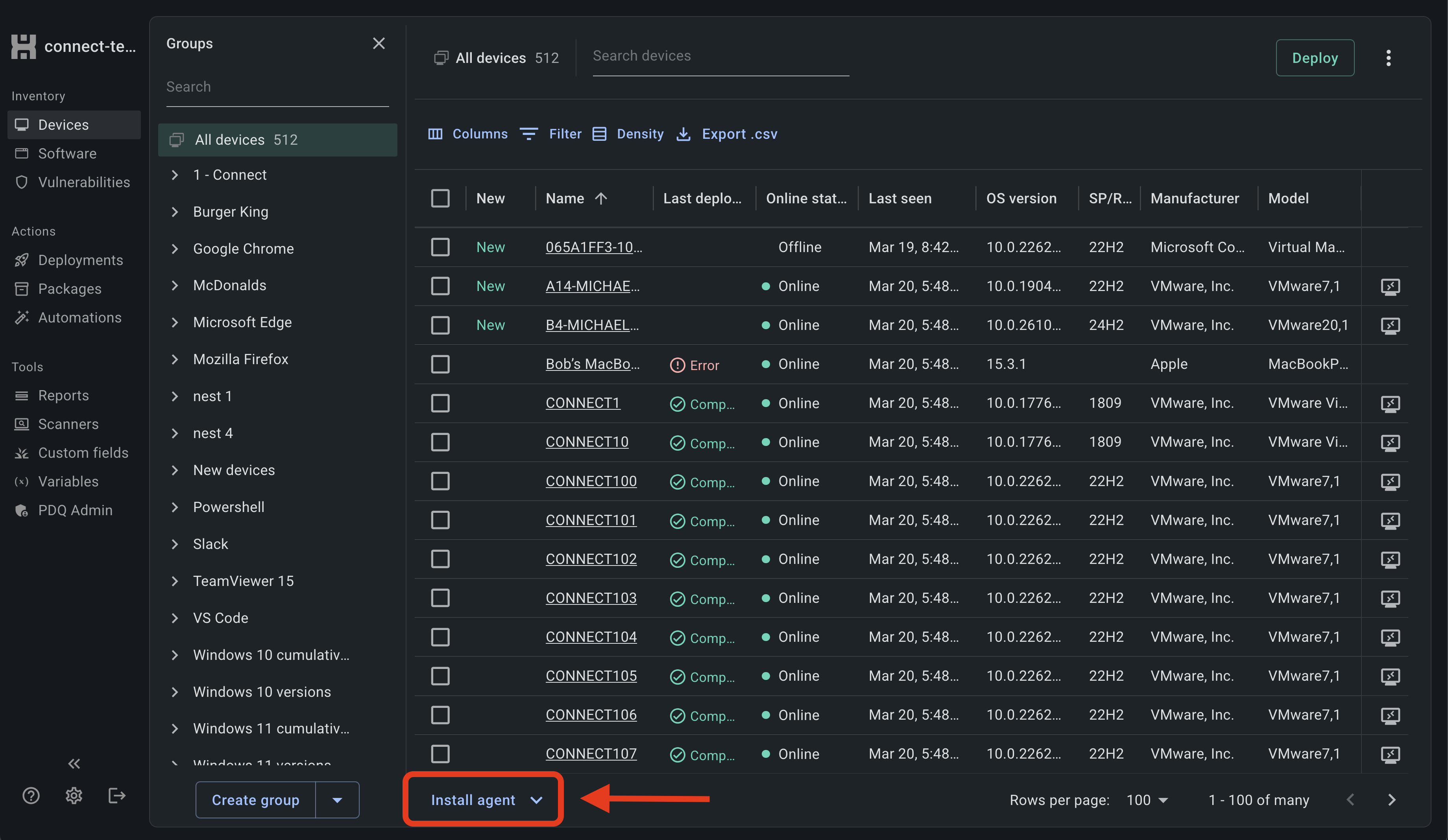This screenshot has height=840, width=1448.
Task: Open remote desktop for B4-MICHAEL row
Action: [1390, 326]
